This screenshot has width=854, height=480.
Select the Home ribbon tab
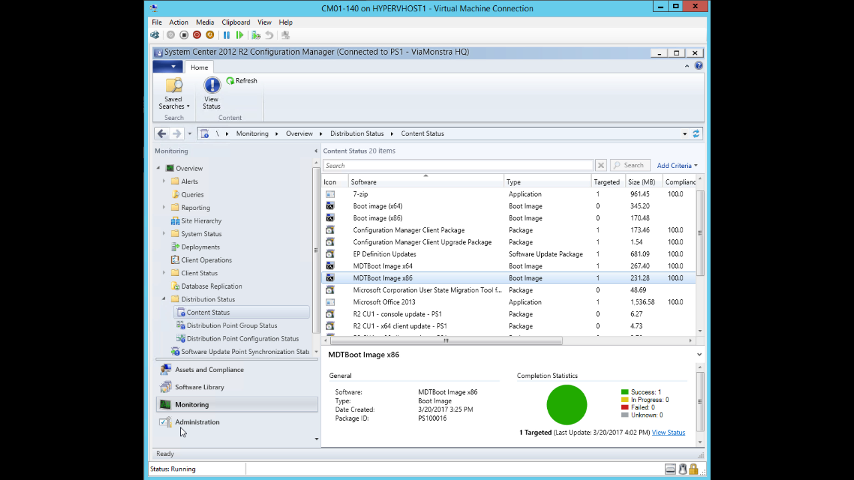199,67
